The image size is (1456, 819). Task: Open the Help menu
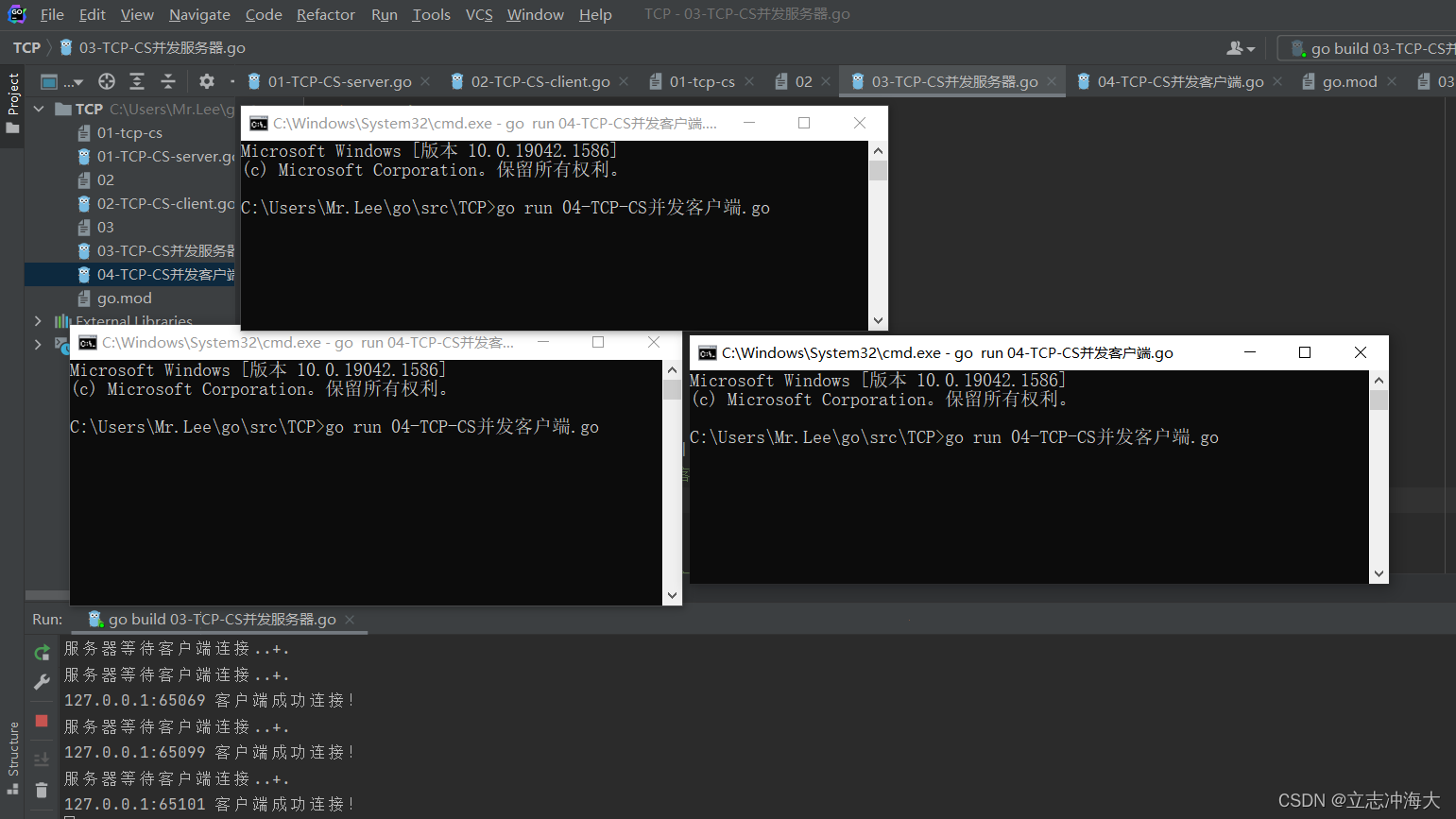click(595, 14)
